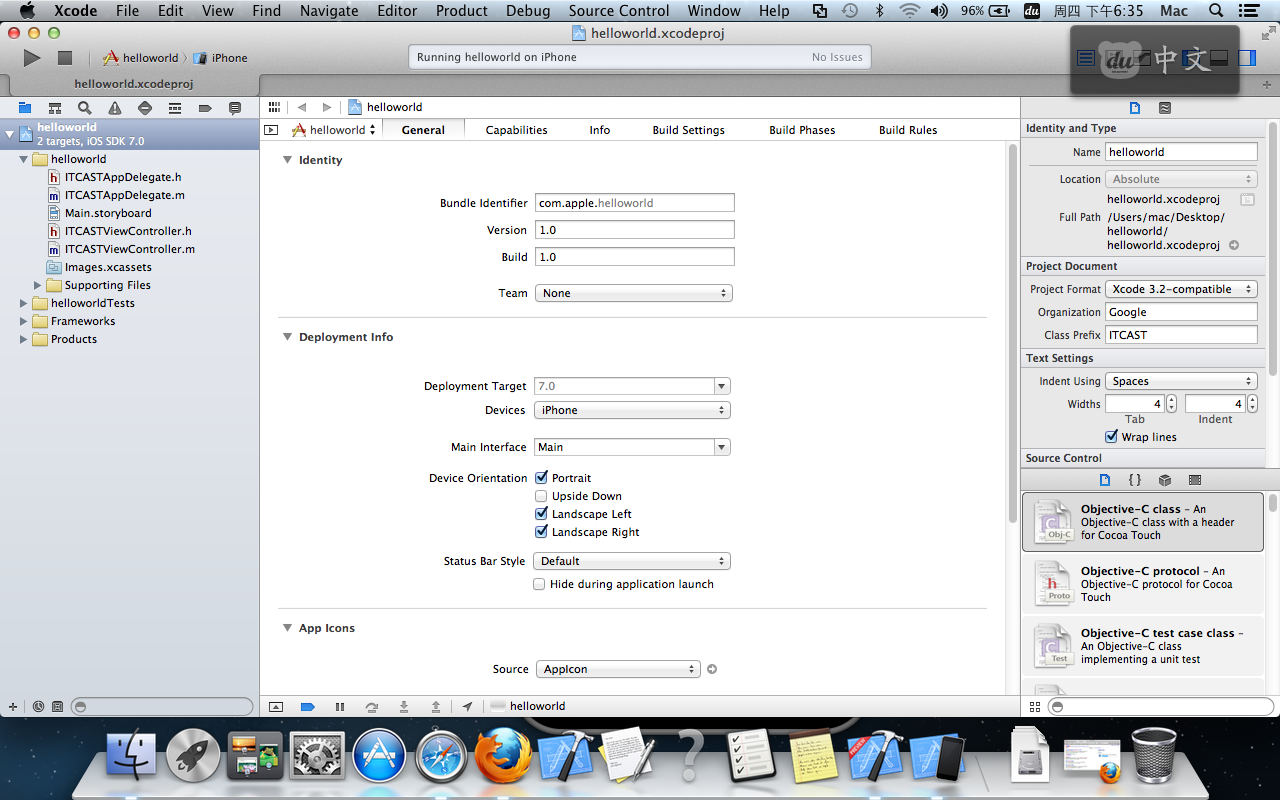Open the Object library cube icon
The height and width of the screenshot is (800, 1280).
1165,480
